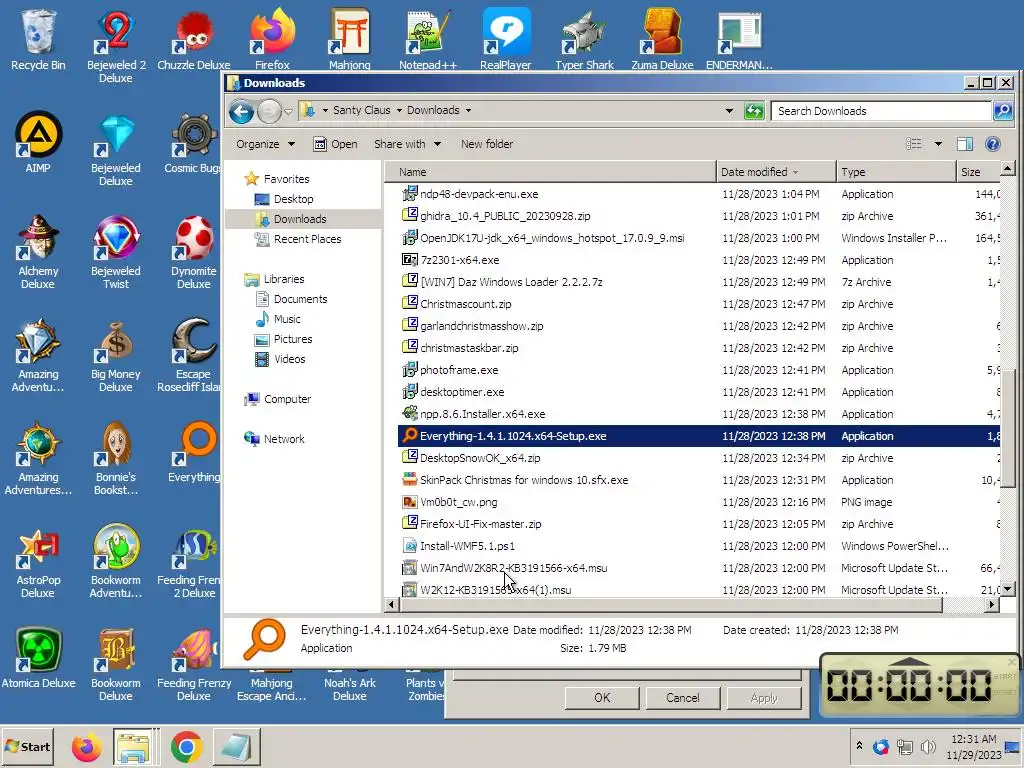Viewport: 1024px width, 768px height.
Task: Select Computer in the navigation pane
Action: pos(287,399)
